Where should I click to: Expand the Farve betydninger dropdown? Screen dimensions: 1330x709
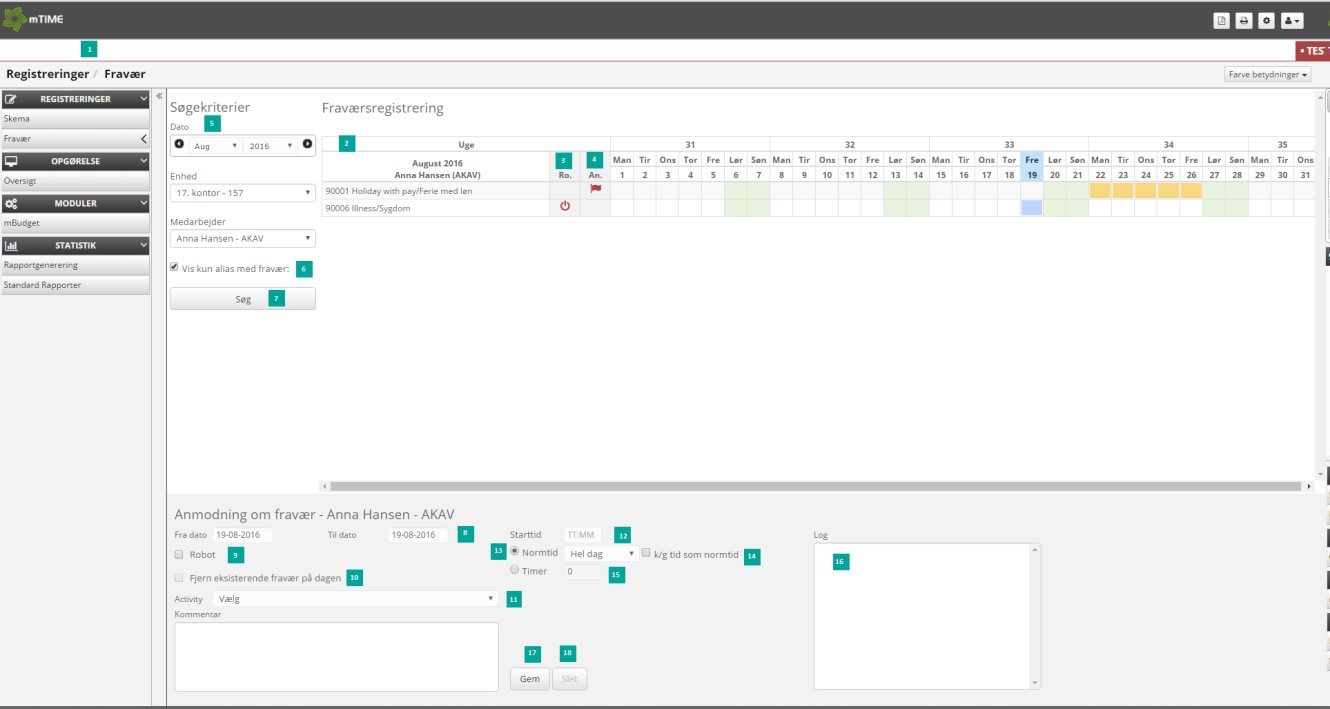coord(1267,75)
